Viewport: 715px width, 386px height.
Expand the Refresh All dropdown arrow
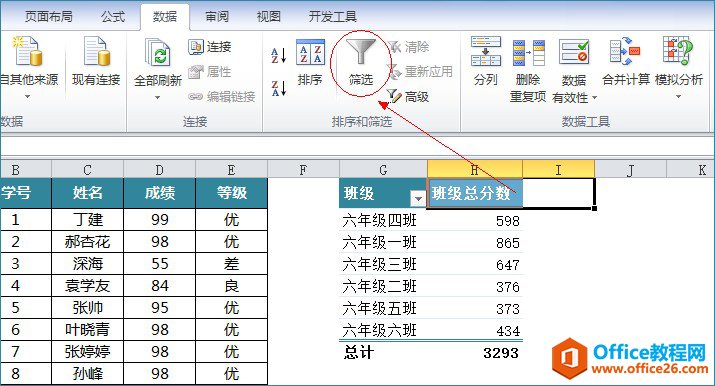[158, 98]
